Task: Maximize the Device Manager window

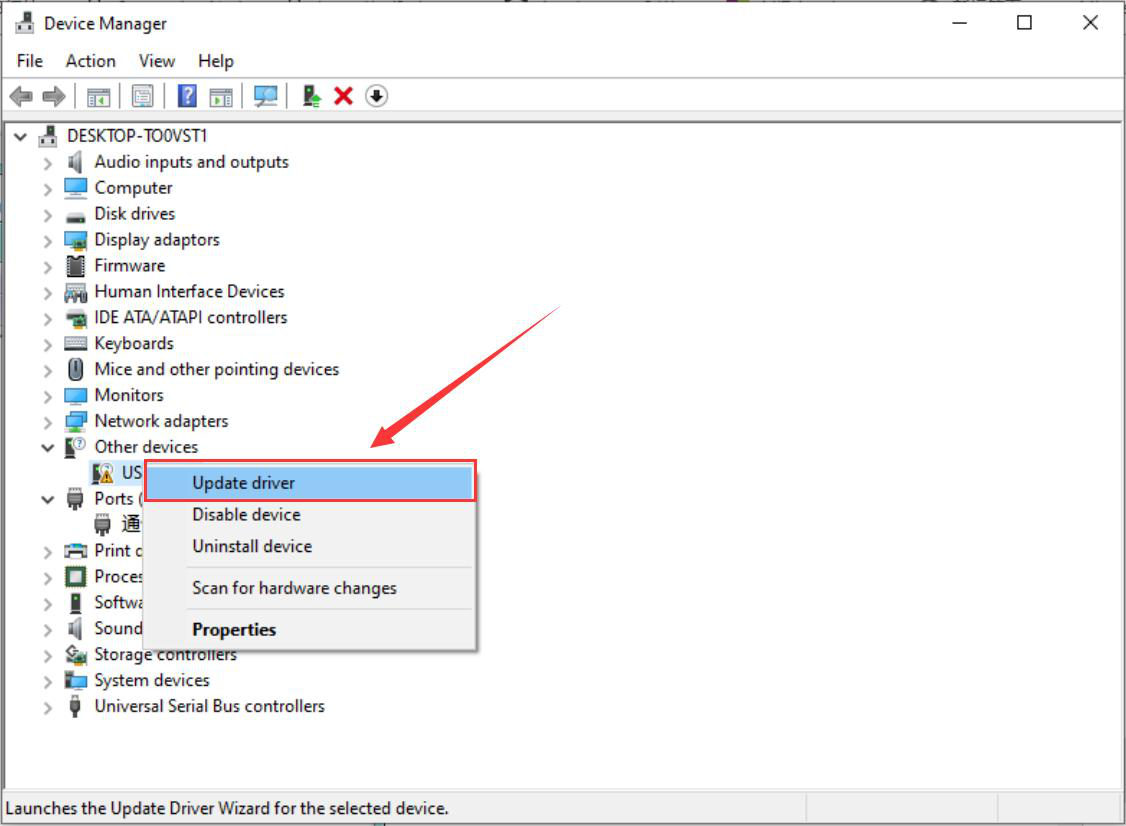Action: [1025, 23]
